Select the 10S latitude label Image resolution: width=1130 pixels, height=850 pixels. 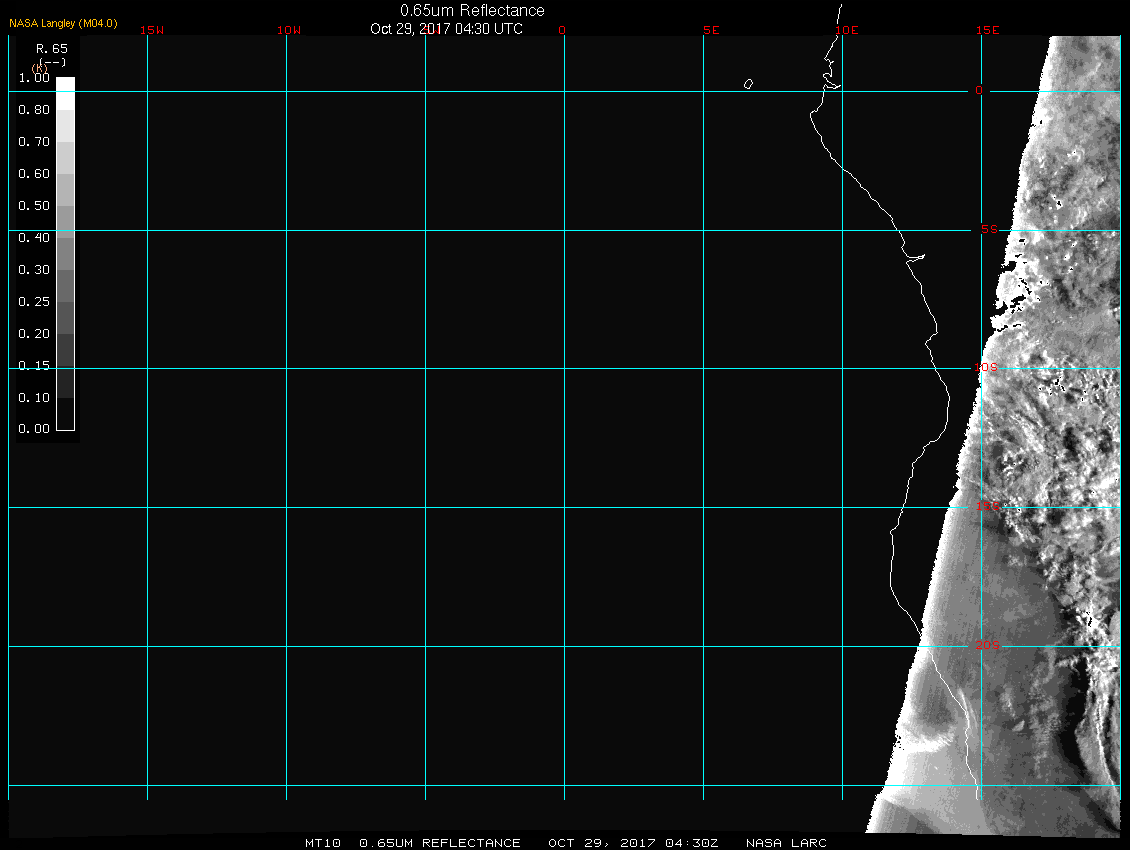[986, 368]
